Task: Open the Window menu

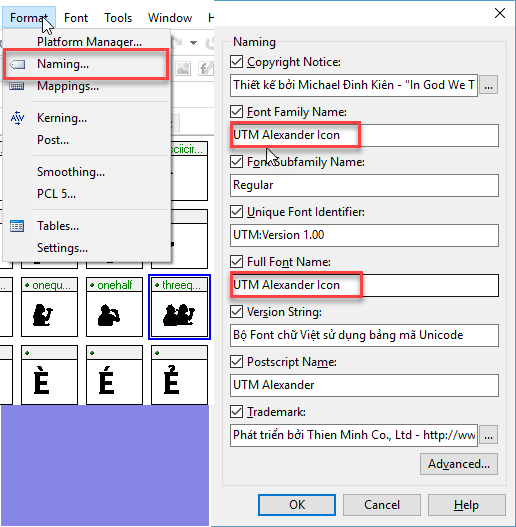Action: click(170, 17)
